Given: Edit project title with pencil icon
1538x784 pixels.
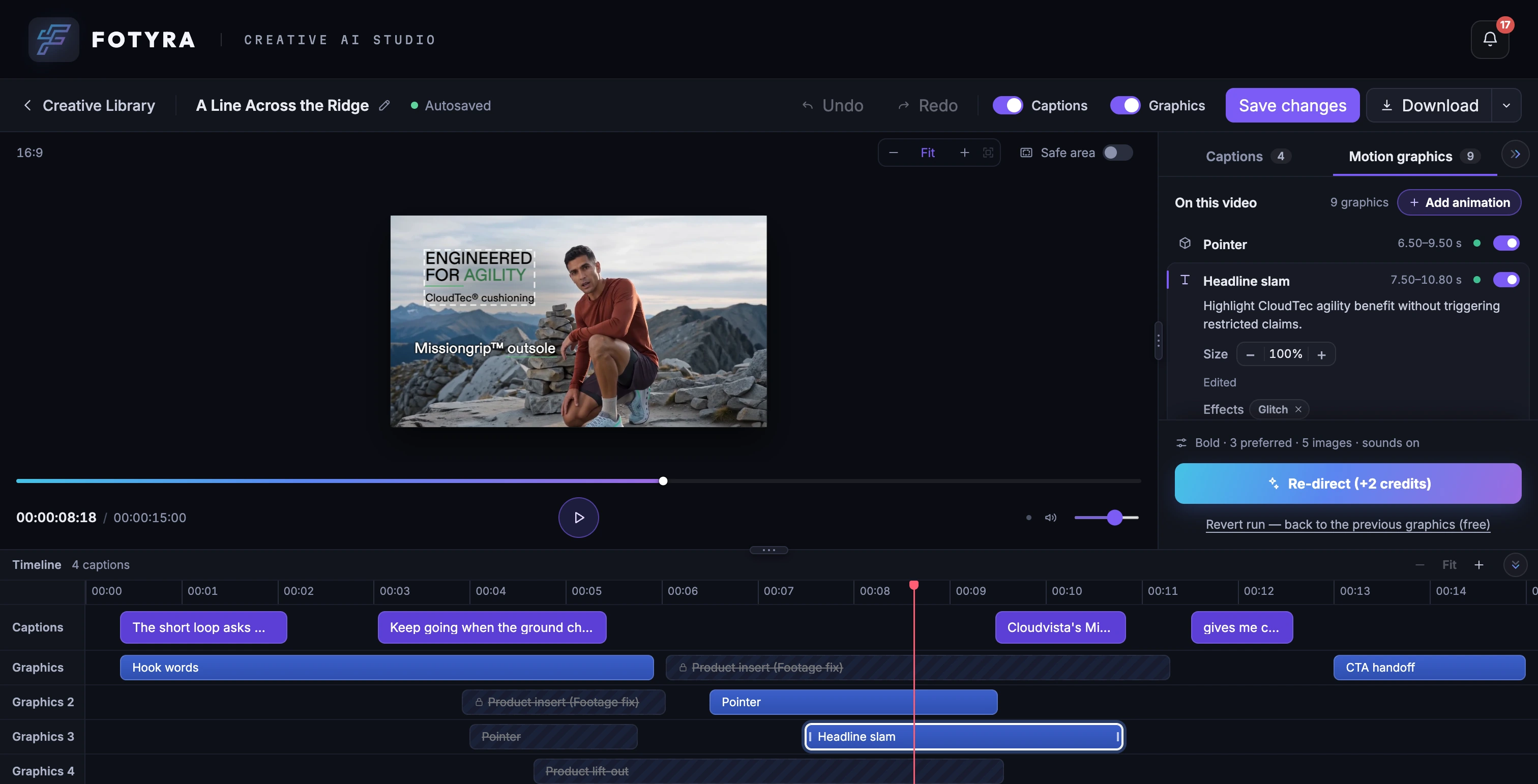Looking at the screenshot, I should (384, 106).
